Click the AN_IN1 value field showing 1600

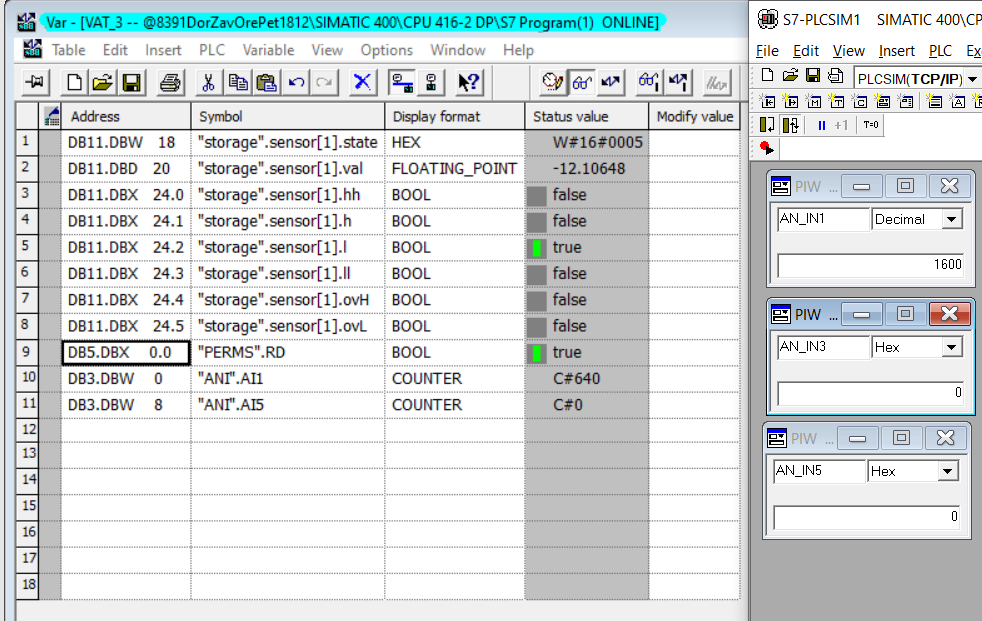870,265
